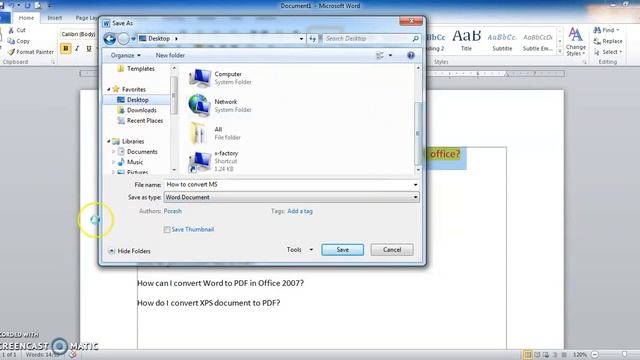Apply the Title style in Word
The width and height of the screenshot is (640, 360).
coord(466,40)
